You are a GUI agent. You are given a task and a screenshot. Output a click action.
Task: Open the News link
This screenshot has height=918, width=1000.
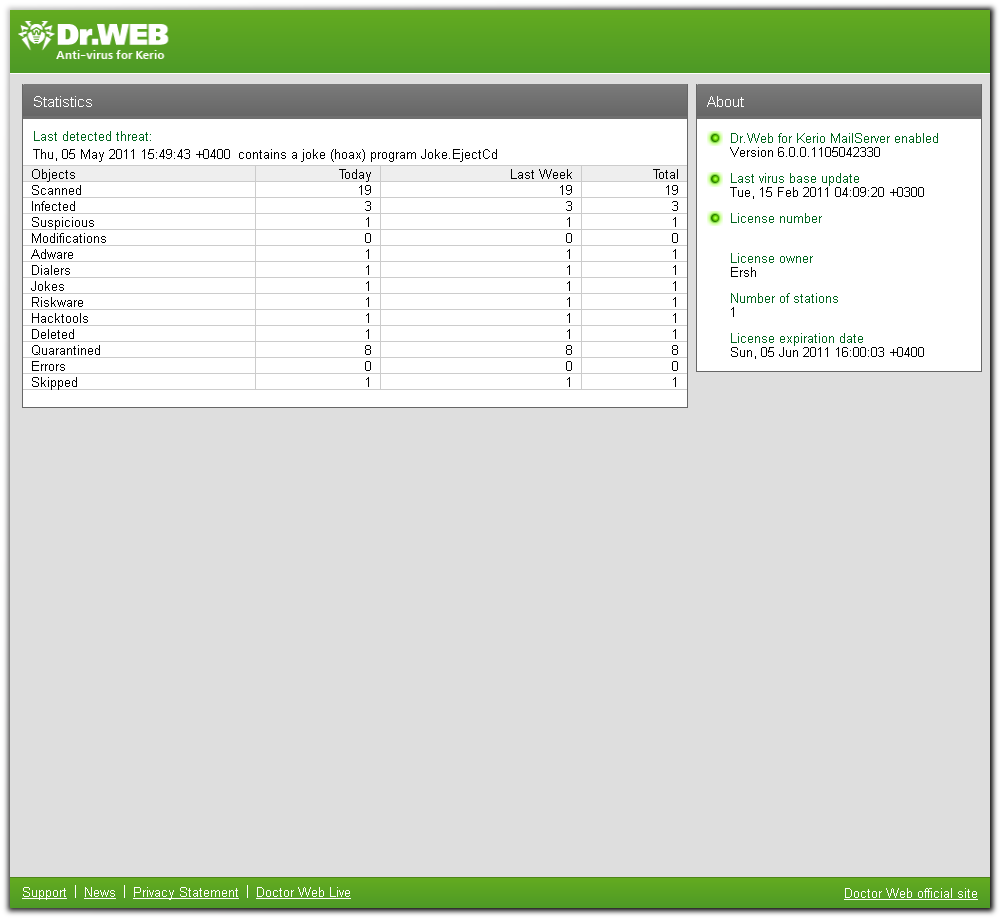[x=99, y=892]
